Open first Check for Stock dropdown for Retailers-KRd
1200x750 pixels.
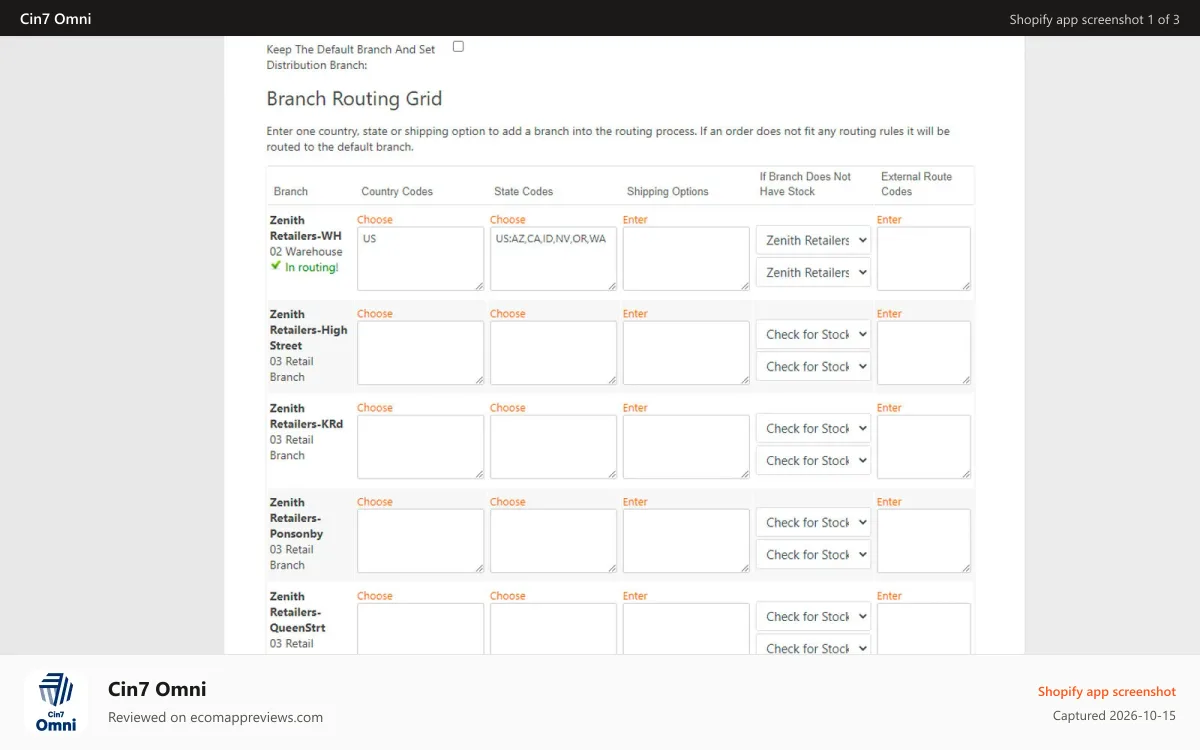(813, 428)
